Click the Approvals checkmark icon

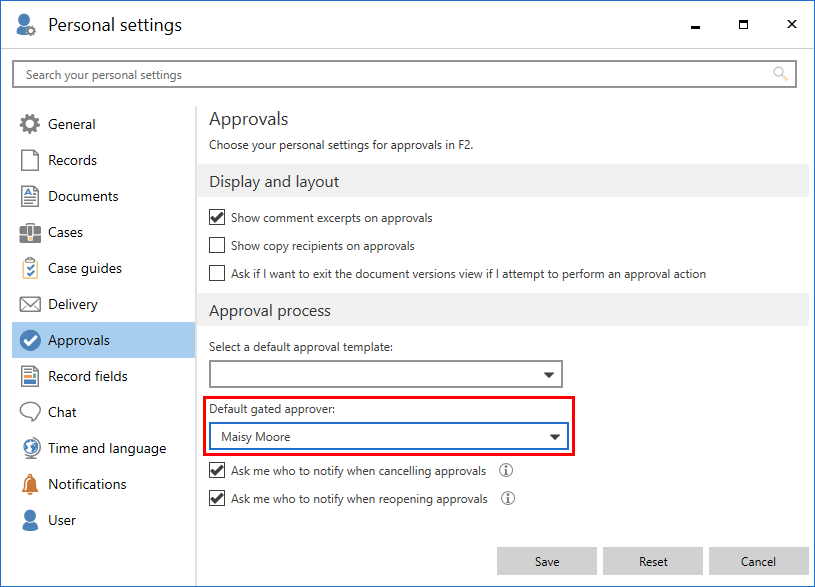point(30,340)
